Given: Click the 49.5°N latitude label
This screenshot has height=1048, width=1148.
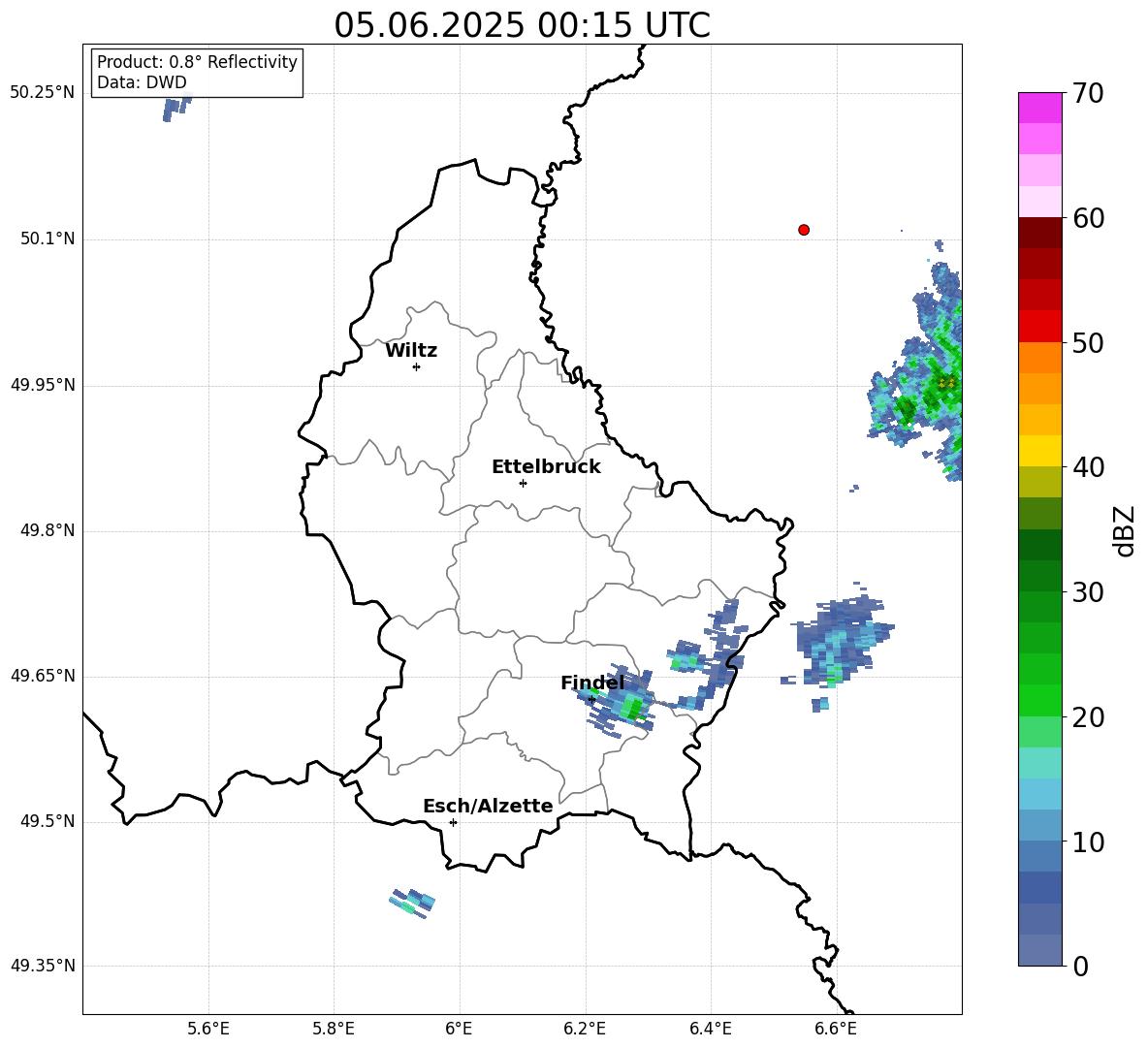Looking at the screenshot, I should click(x=48, y=821).
